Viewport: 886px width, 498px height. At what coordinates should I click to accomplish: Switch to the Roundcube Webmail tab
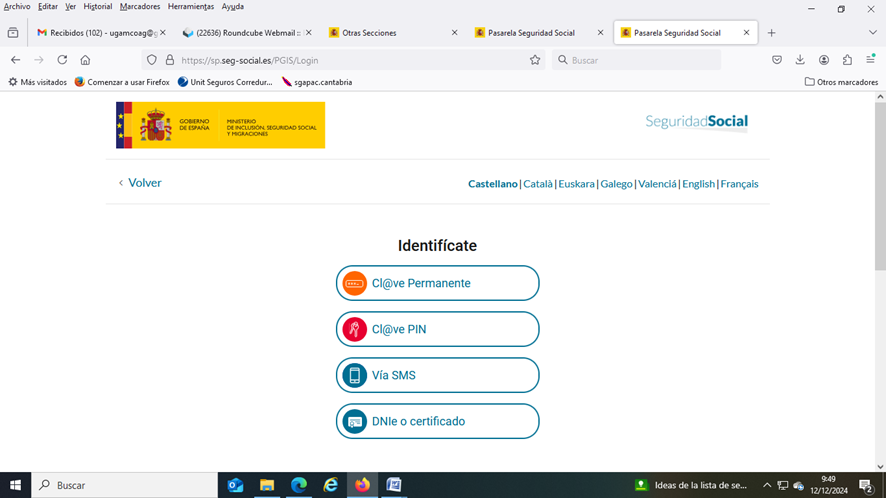247,33
